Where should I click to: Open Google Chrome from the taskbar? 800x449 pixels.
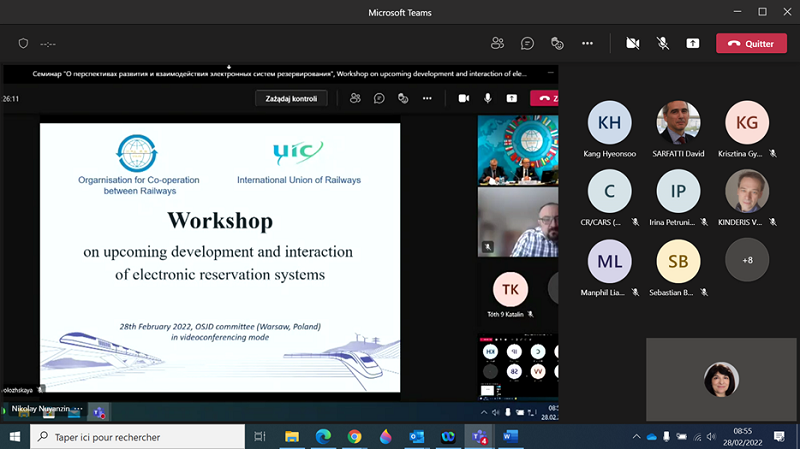[x=354, y=437]
